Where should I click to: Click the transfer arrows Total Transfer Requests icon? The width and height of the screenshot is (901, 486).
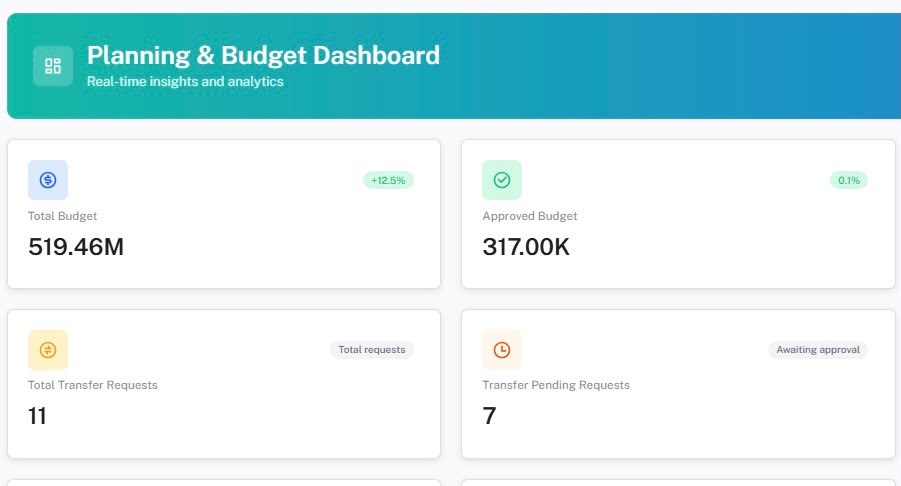pyautogui.click(x=48, y=349)
